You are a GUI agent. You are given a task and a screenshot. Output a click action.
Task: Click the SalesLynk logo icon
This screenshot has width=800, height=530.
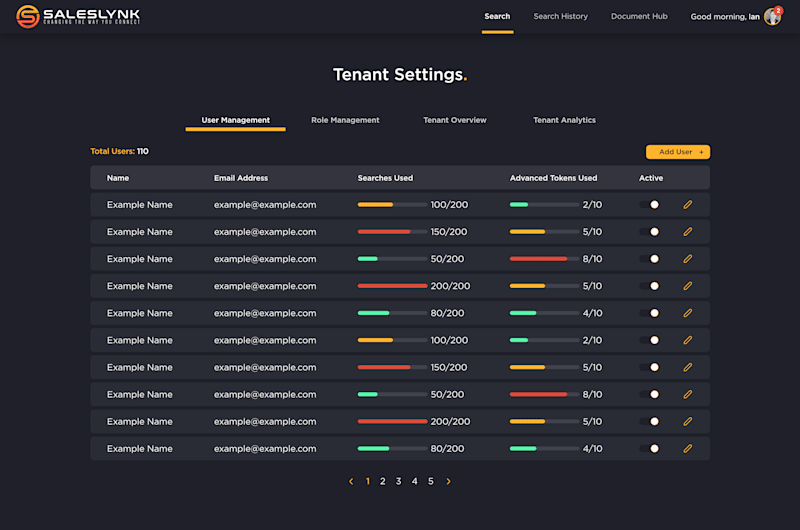28,16
